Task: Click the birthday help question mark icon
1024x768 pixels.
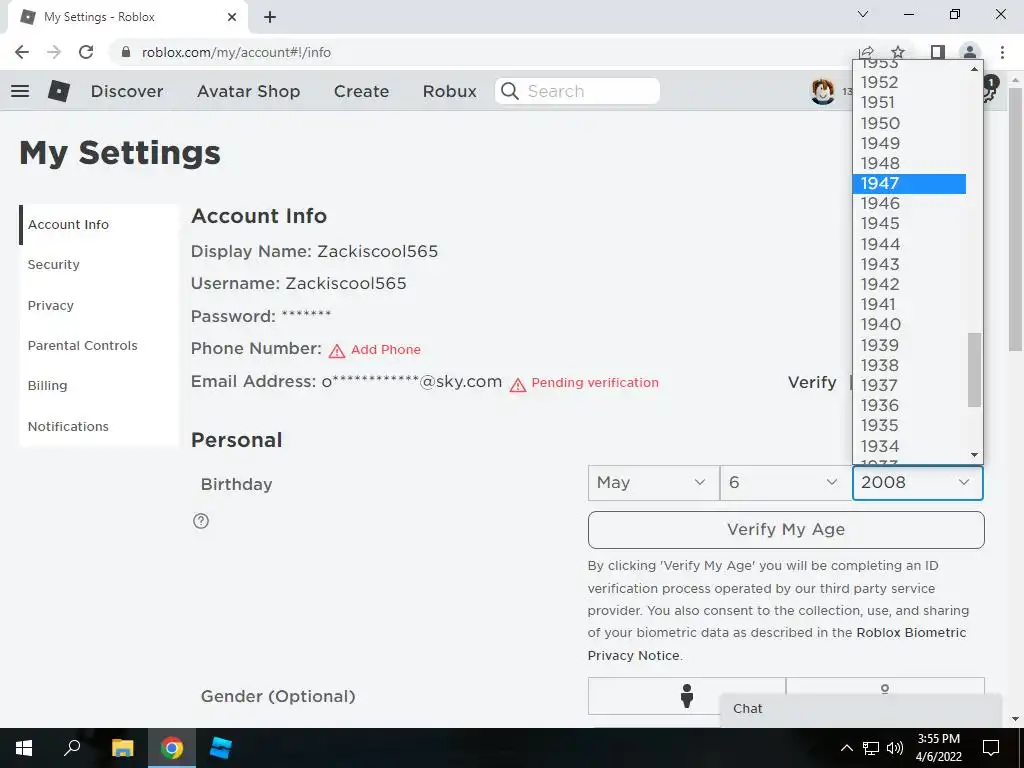Action: 201,520
